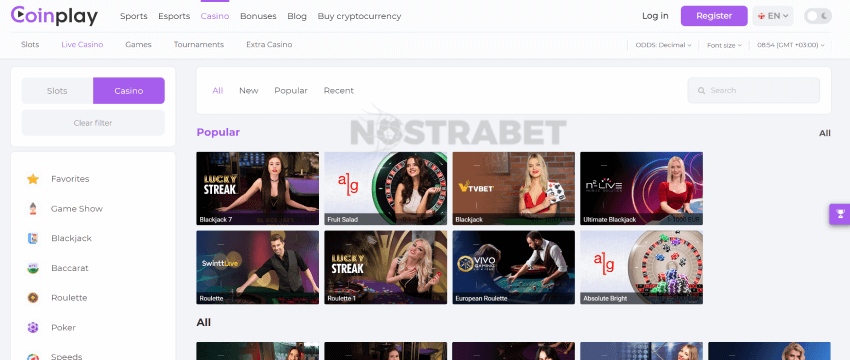Choose the Baccarat category icon

pos(33,268)
